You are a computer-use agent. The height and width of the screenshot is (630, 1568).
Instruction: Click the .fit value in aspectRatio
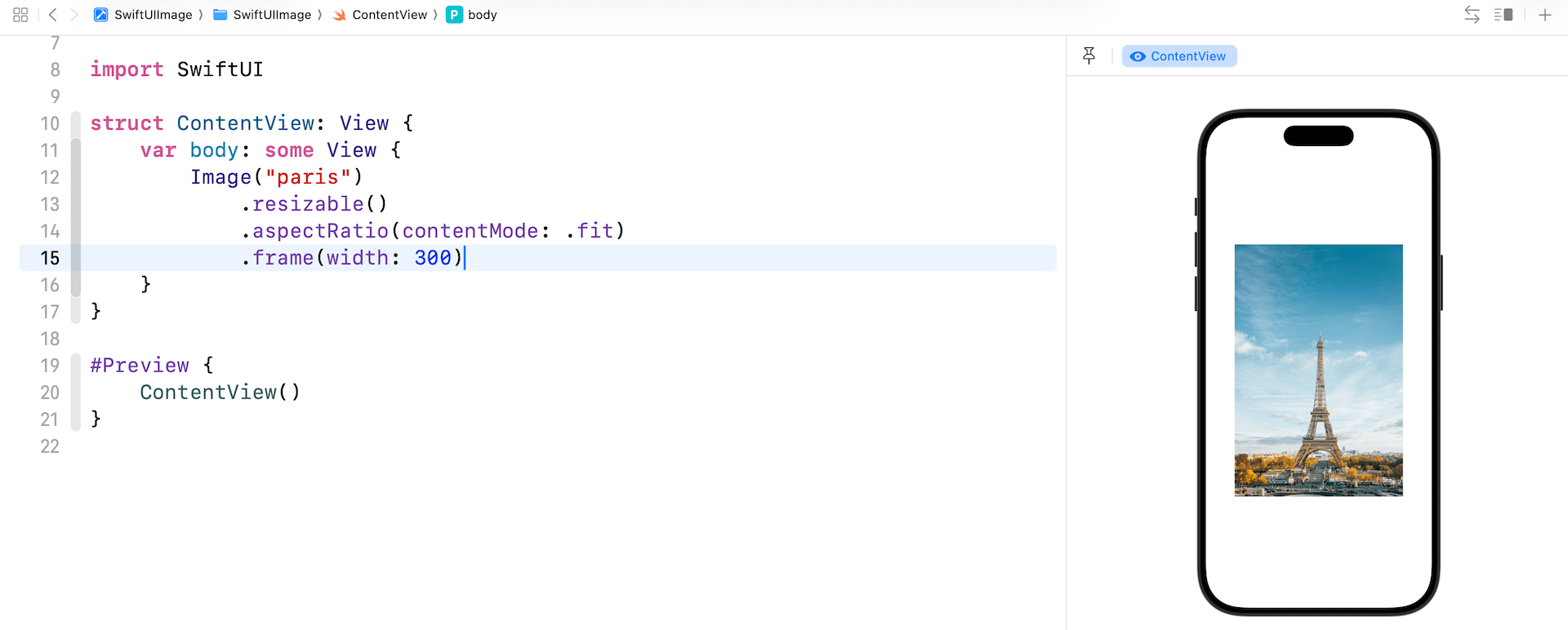590,231
